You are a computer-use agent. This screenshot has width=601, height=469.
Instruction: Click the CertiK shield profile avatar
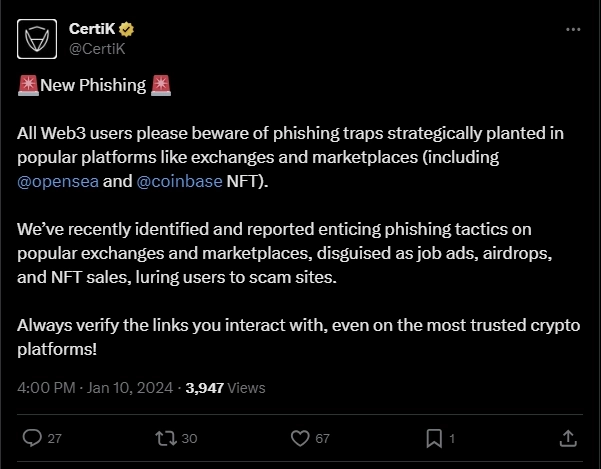point(37,38)
